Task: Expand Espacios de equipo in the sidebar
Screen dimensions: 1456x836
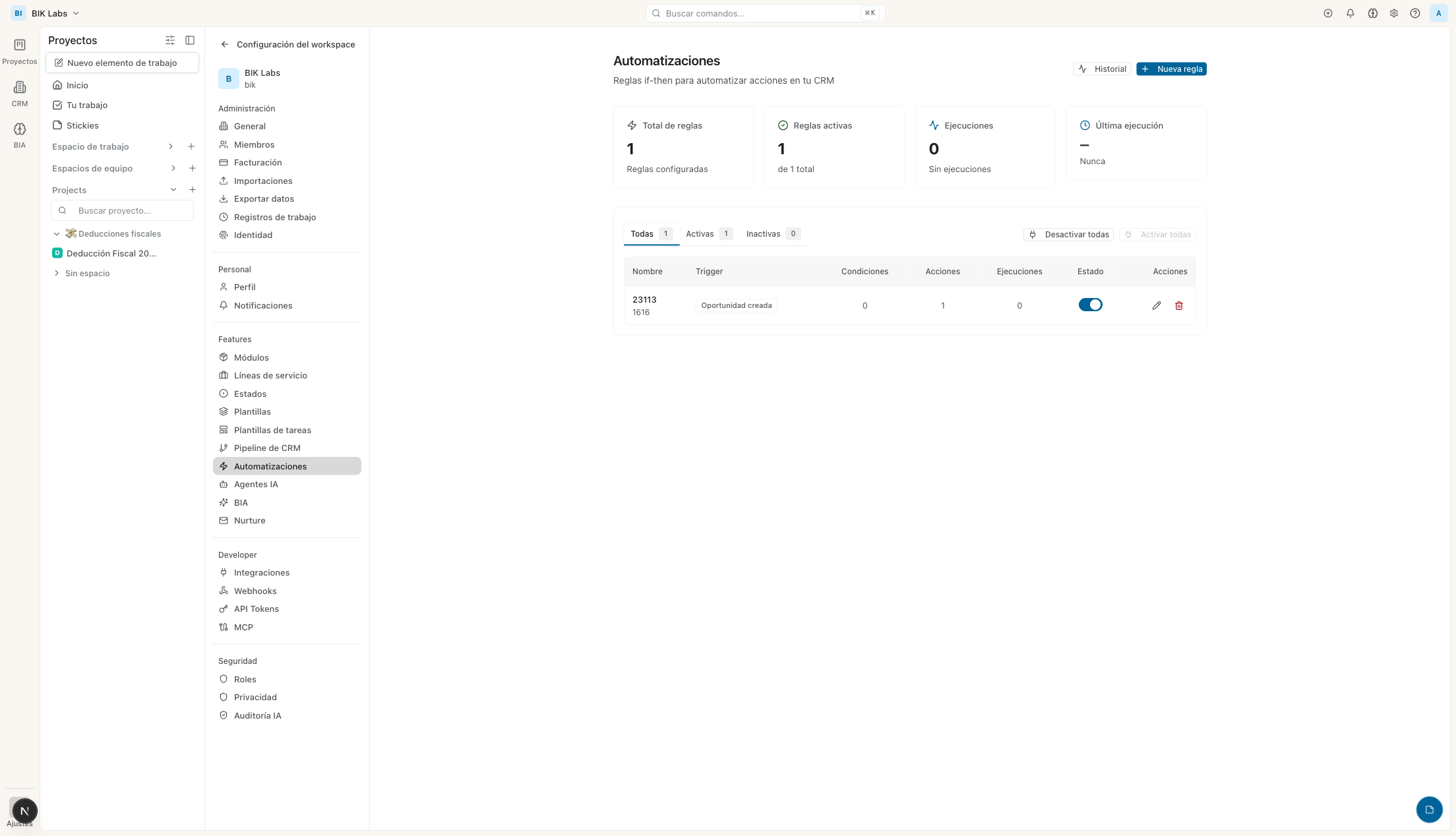Action: coord(173,168)
